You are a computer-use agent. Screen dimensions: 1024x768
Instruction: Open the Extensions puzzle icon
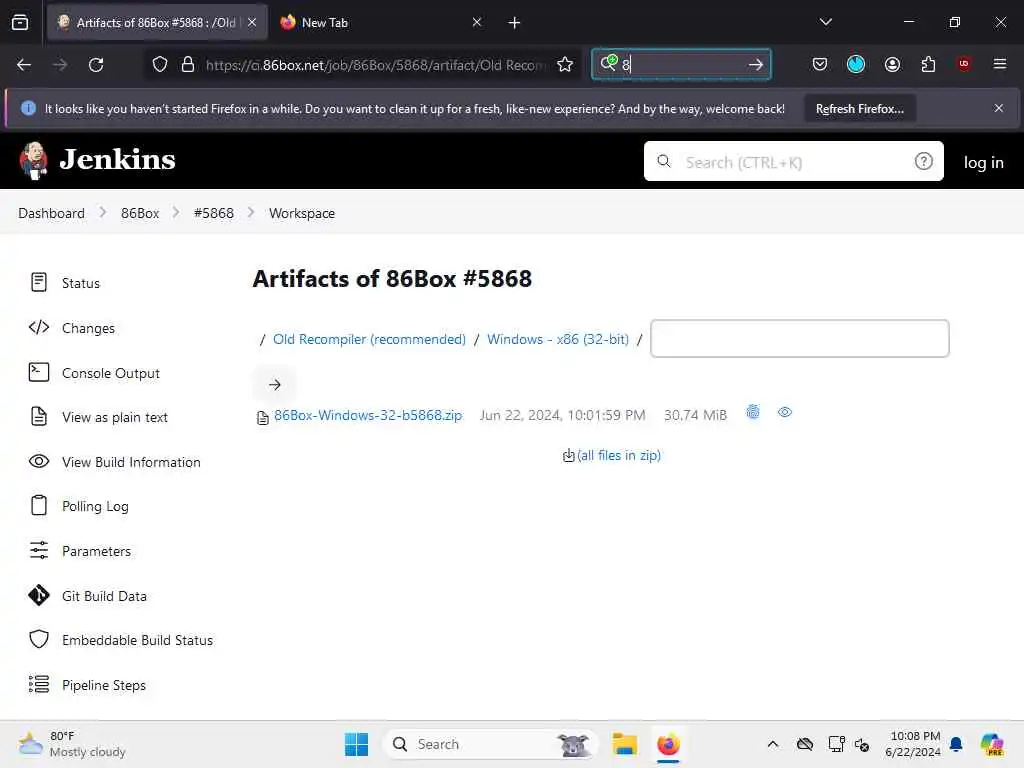click(928, 64)
